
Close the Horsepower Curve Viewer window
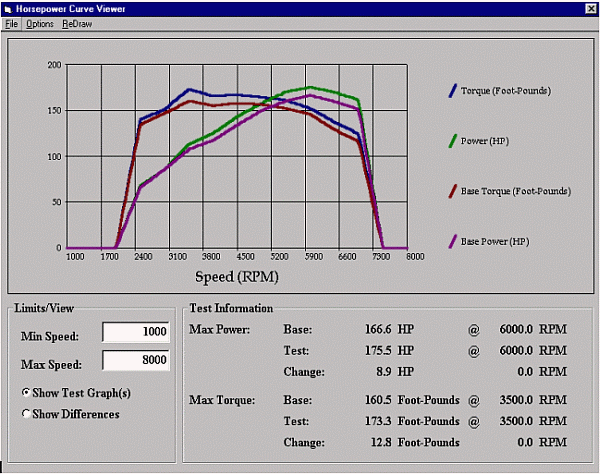pyautogui.click(x=591, y=8)
